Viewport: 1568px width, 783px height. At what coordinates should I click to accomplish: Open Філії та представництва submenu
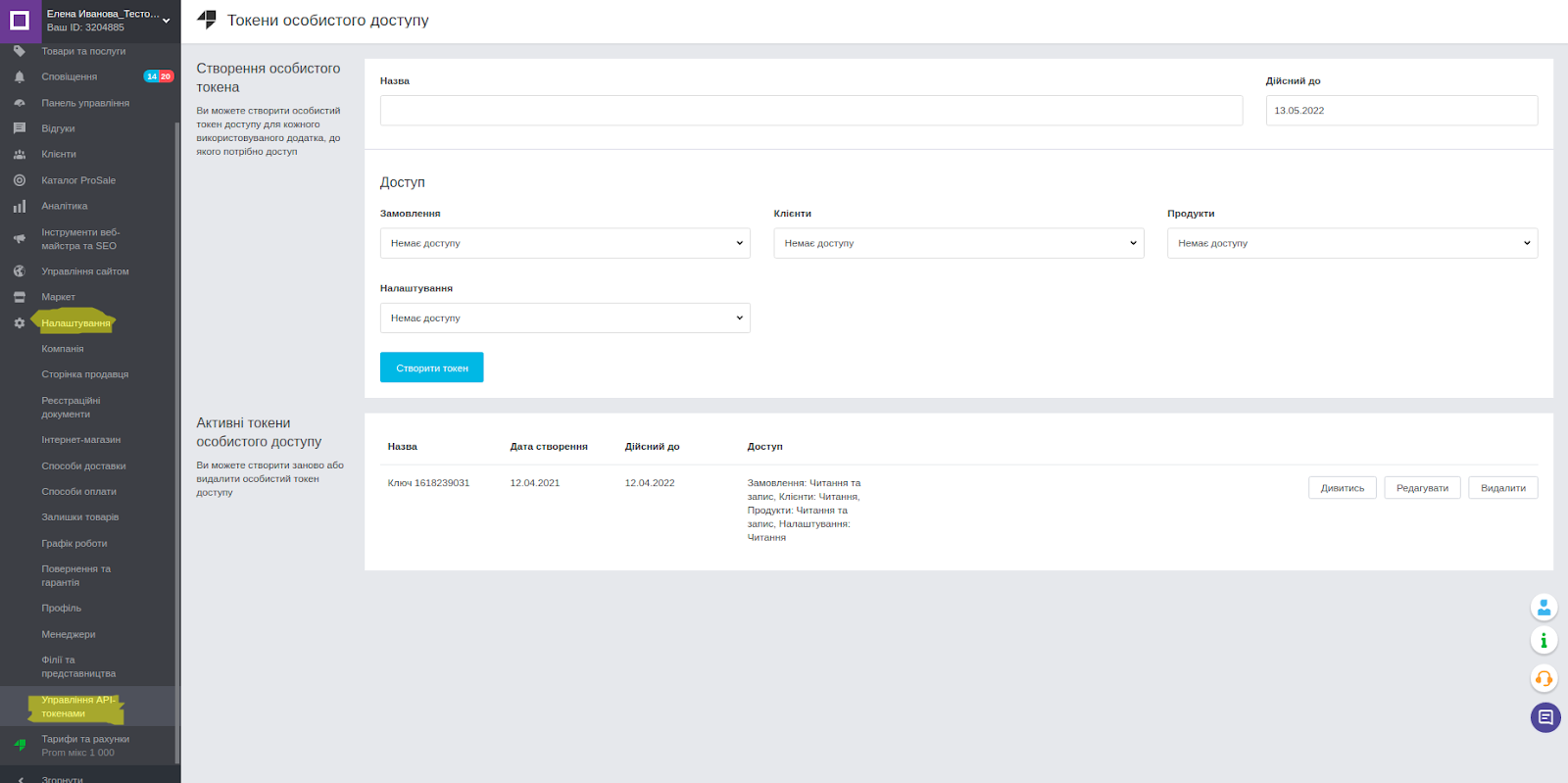click(78, 667)
